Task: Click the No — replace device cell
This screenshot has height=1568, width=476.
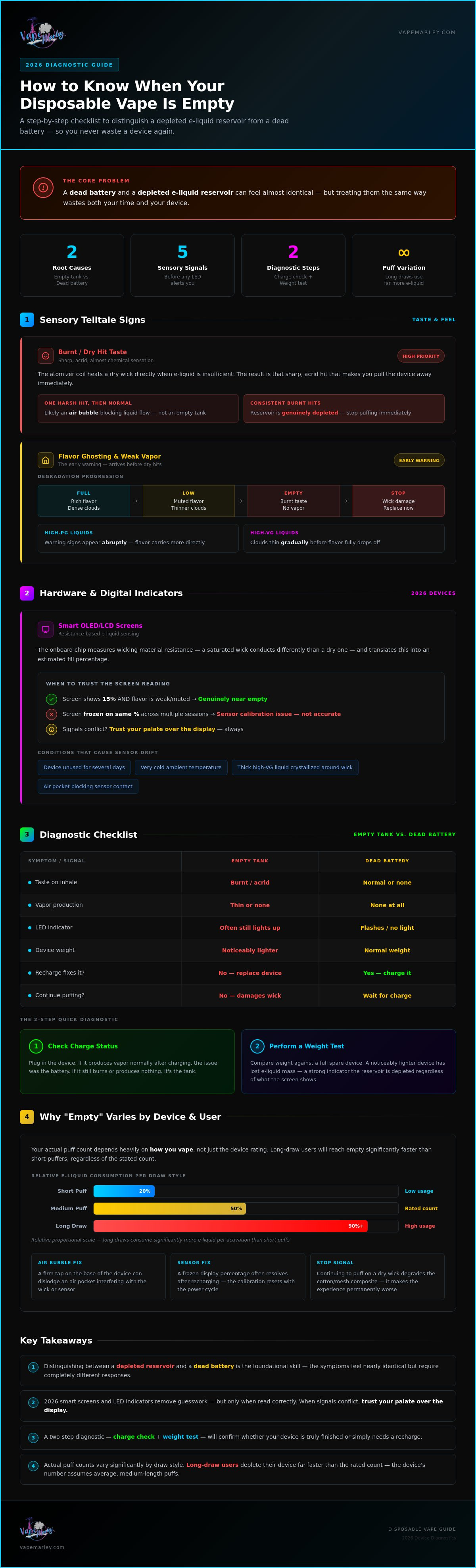Action: coord(250,973)
